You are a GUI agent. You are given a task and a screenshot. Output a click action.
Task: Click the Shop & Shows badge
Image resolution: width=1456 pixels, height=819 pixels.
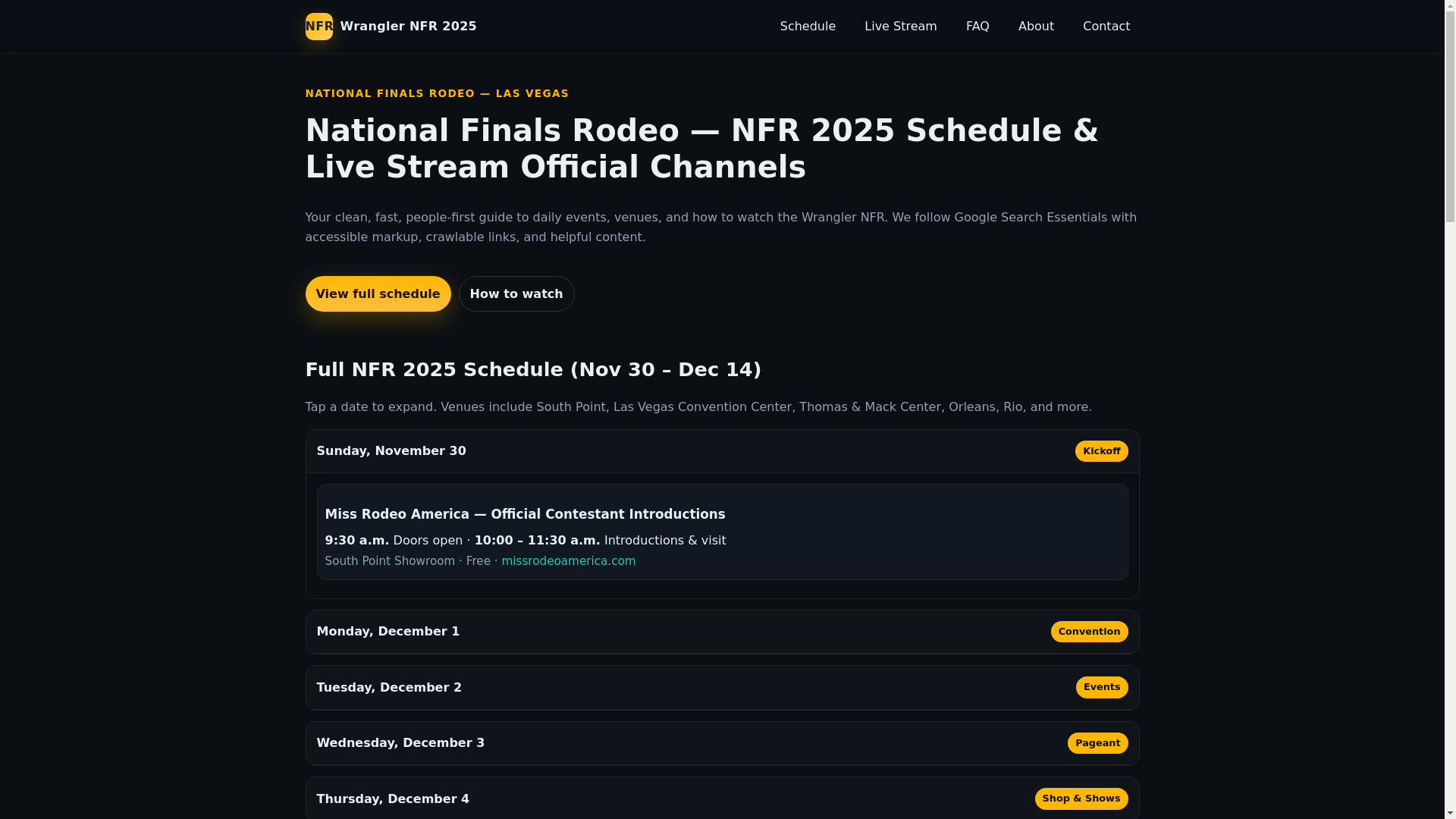coord(1081,799)
